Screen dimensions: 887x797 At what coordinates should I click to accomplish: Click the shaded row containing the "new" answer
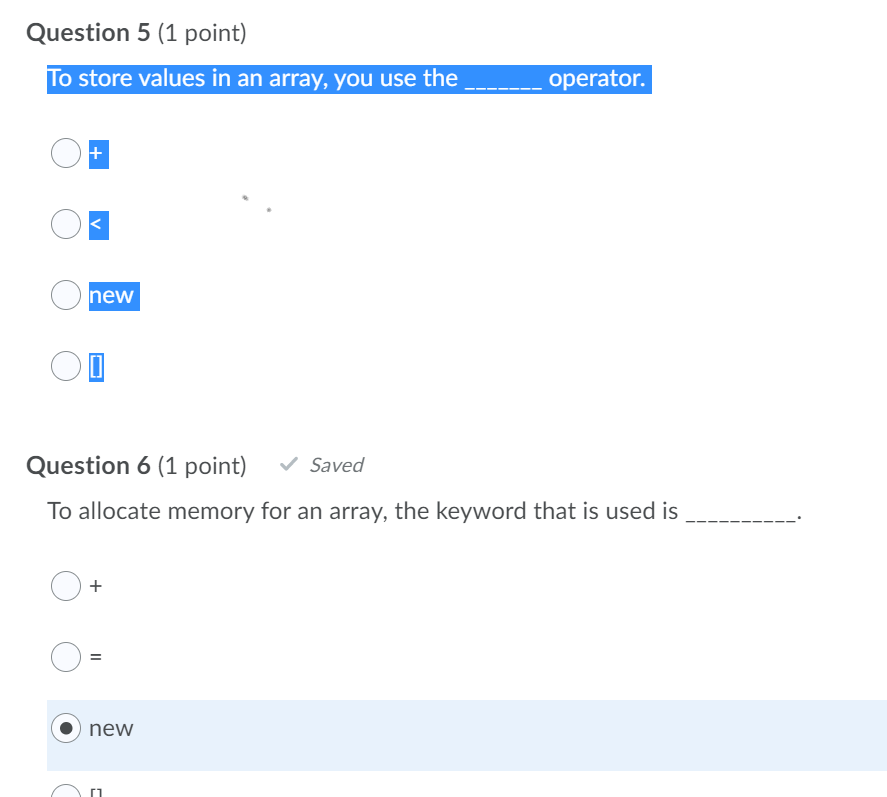(x=450, y=728)
